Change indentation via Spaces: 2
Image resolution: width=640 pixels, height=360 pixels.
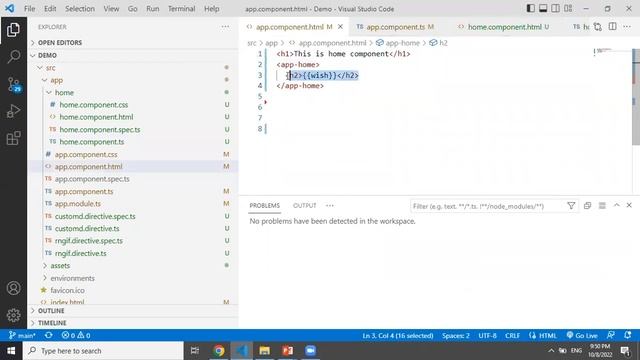point(456,336)
